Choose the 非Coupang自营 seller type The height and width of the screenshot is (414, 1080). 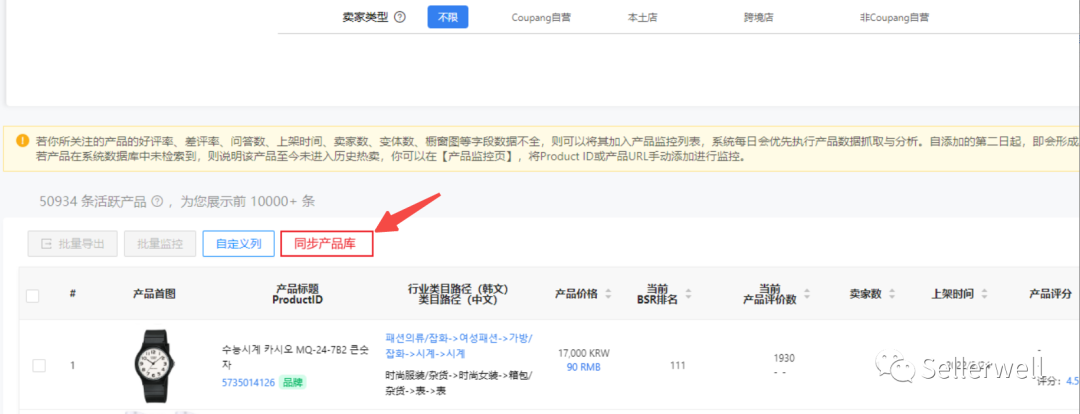click(894, 17)
